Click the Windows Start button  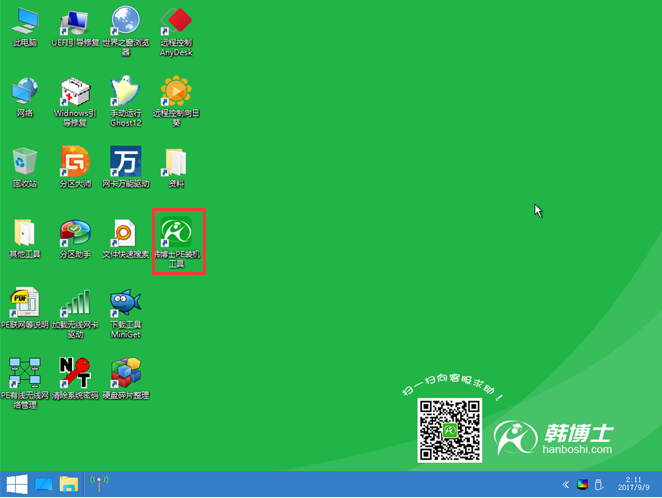17,485
